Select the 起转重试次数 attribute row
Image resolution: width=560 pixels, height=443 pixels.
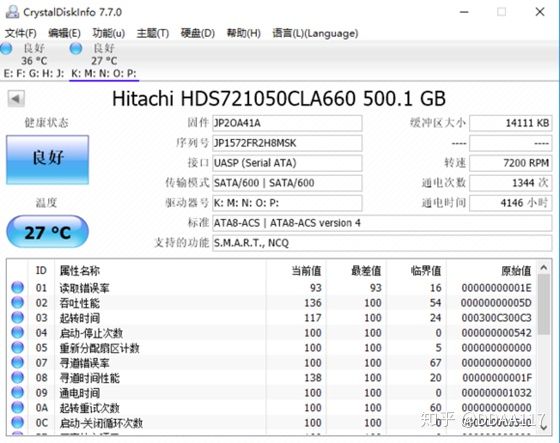pyautogui.click(x=271, y=408)
